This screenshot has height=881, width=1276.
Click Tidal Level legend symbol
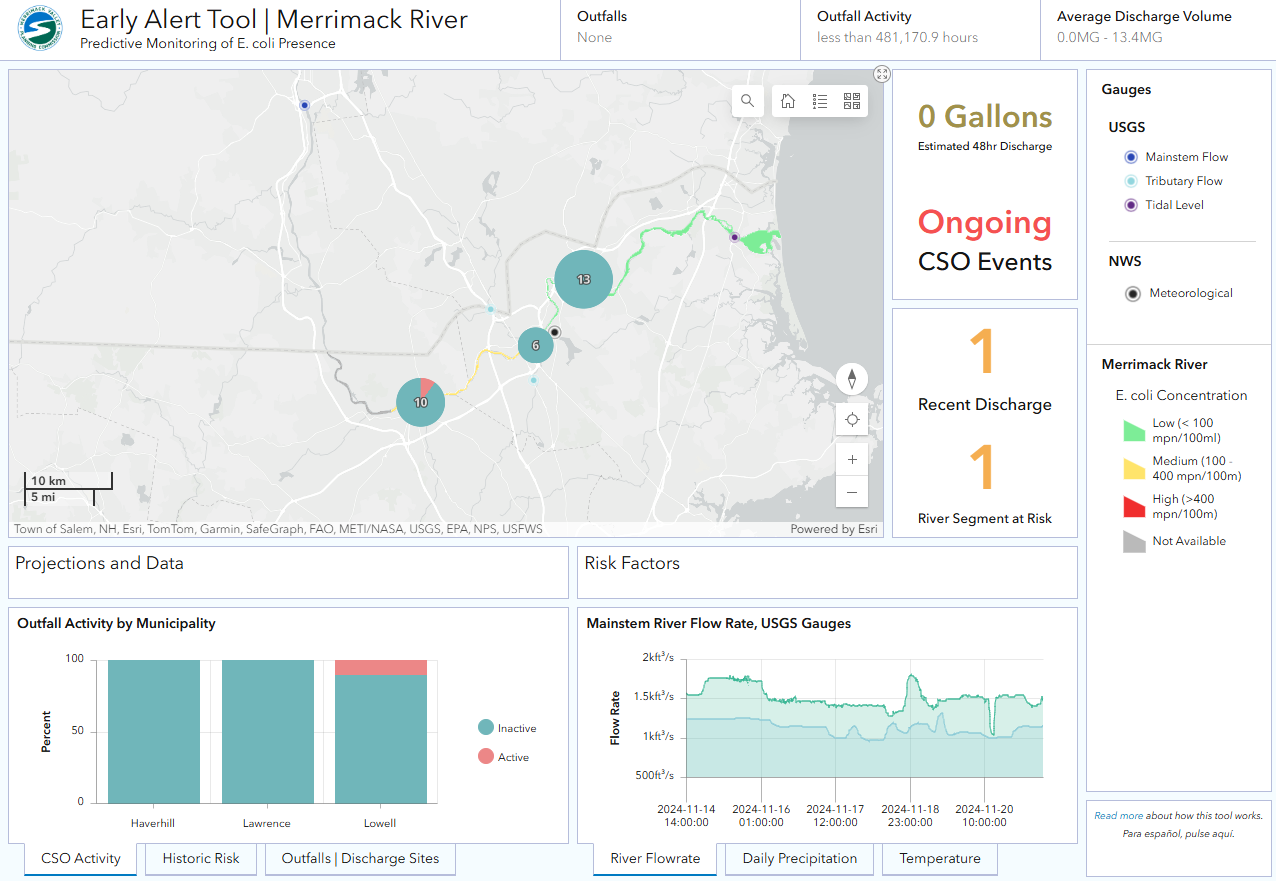[x=1131, y=205]
